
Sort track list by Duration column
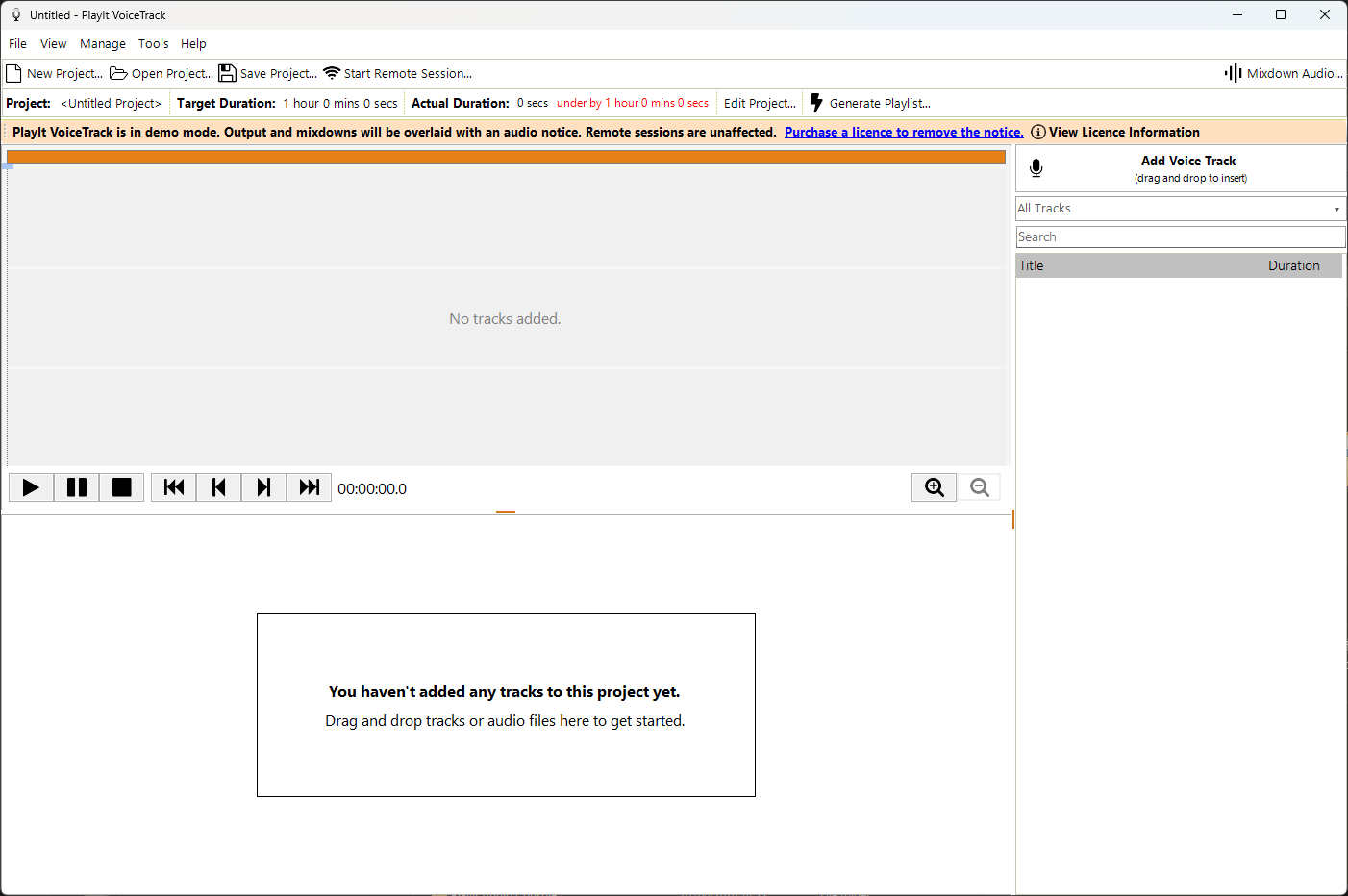point(1294,265)
